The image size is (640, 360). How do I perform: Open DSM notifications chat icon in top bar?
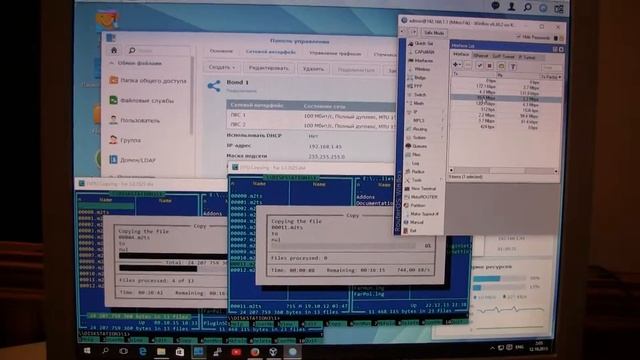click(496, 6)
